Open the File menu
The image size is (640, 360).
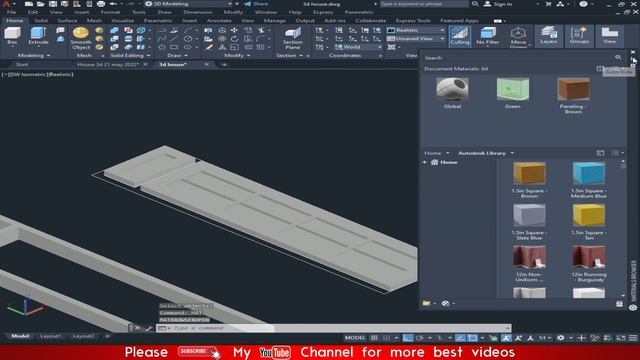[x=11, y=12]
